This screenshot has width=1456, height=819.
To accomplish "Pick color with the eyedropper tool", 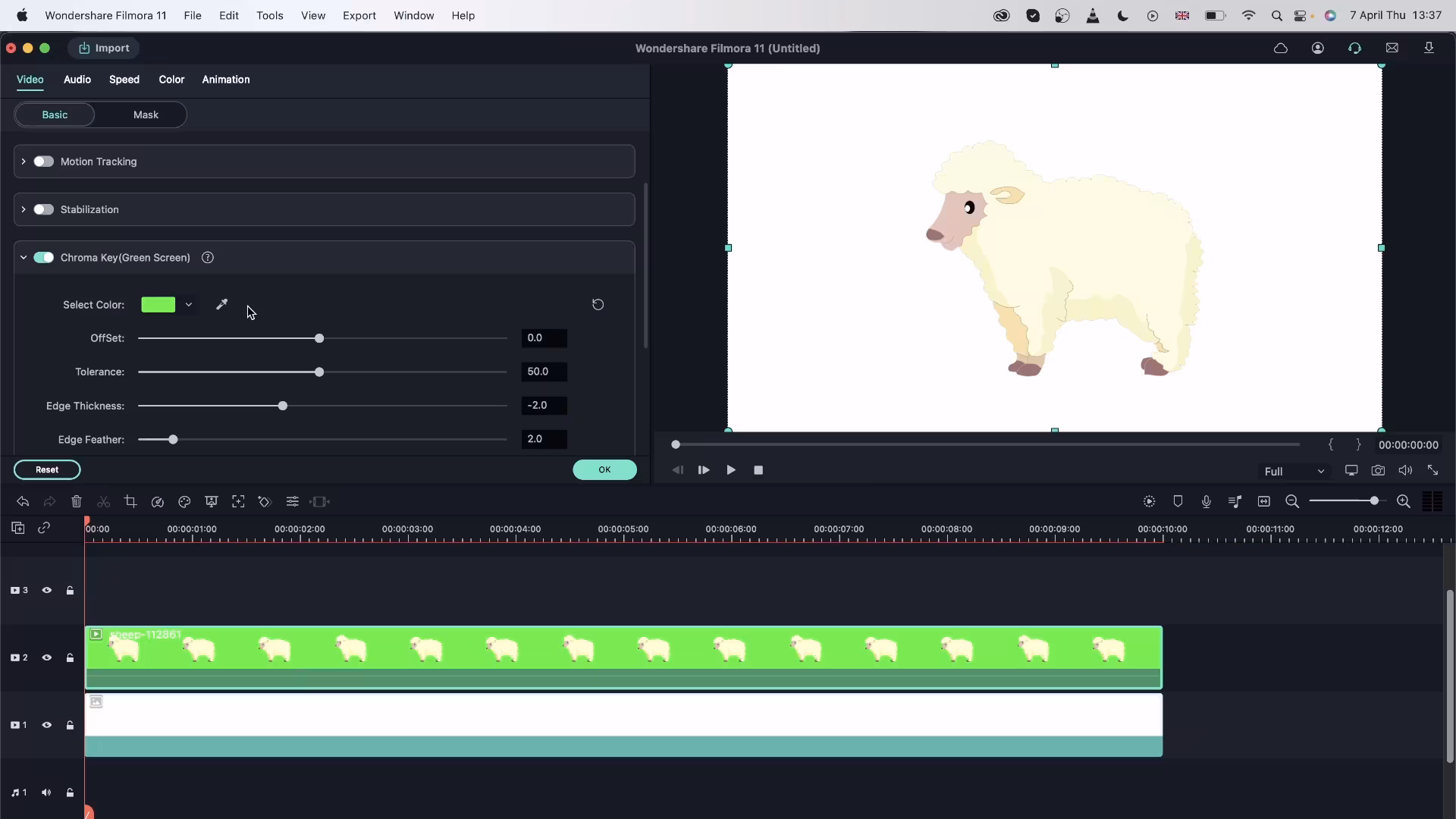I will 221,304.
